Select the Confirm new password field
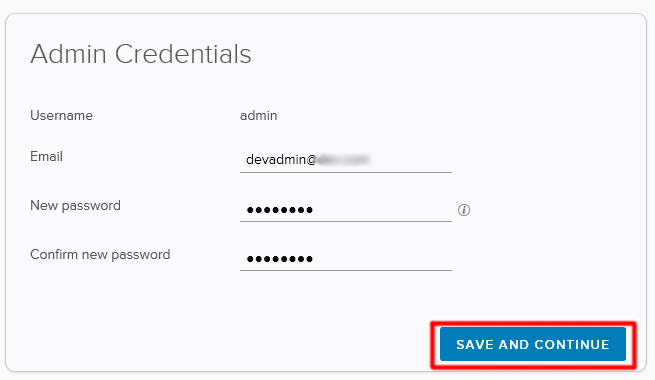The width and height of the screenshot is (655, 380). (346, 258)
